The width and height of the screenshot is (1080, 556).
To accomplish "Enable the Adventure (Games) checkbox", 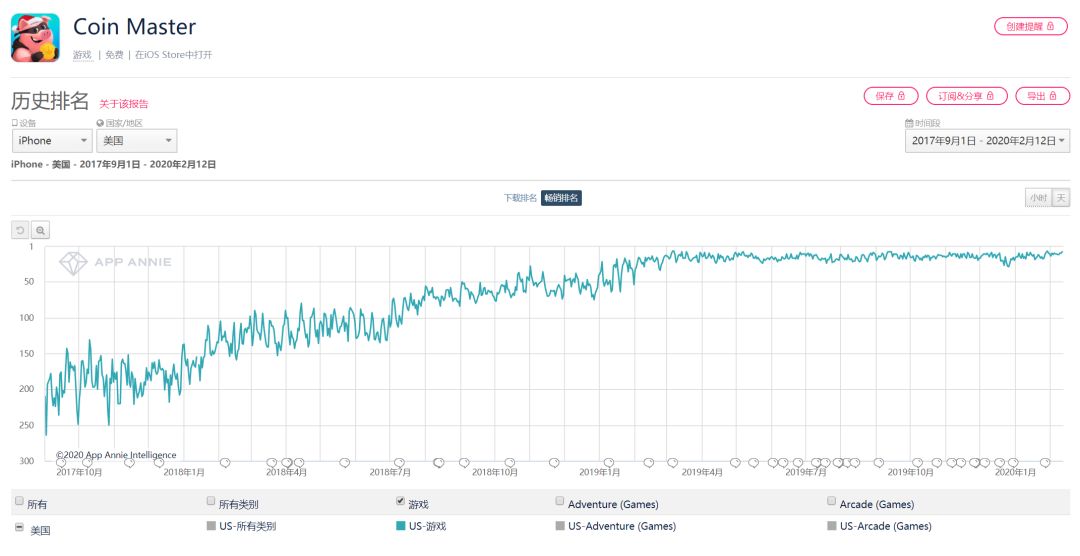I will pos(560,501).
